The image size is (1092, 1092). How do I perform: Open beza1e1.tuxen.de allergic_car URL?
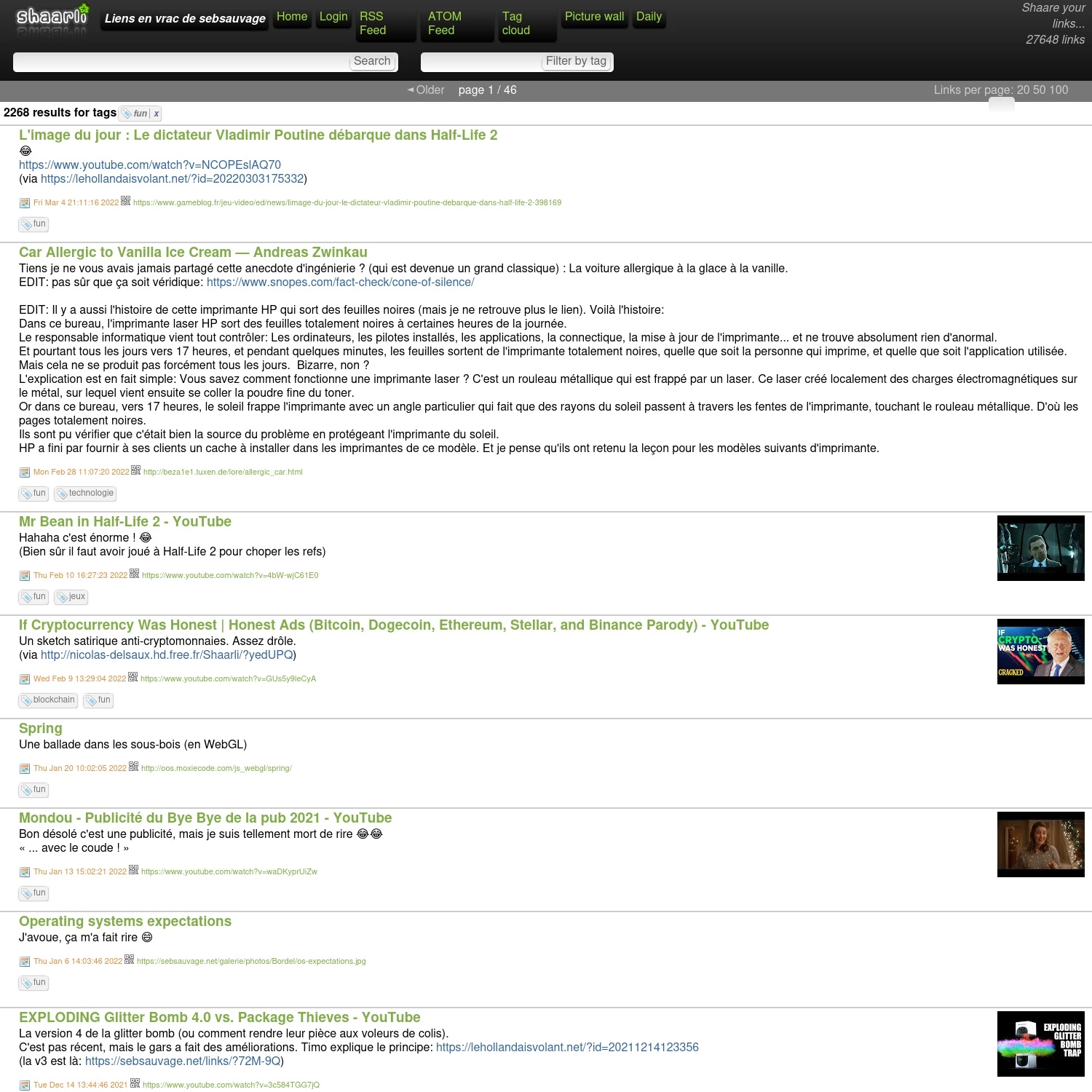[223, 472]
